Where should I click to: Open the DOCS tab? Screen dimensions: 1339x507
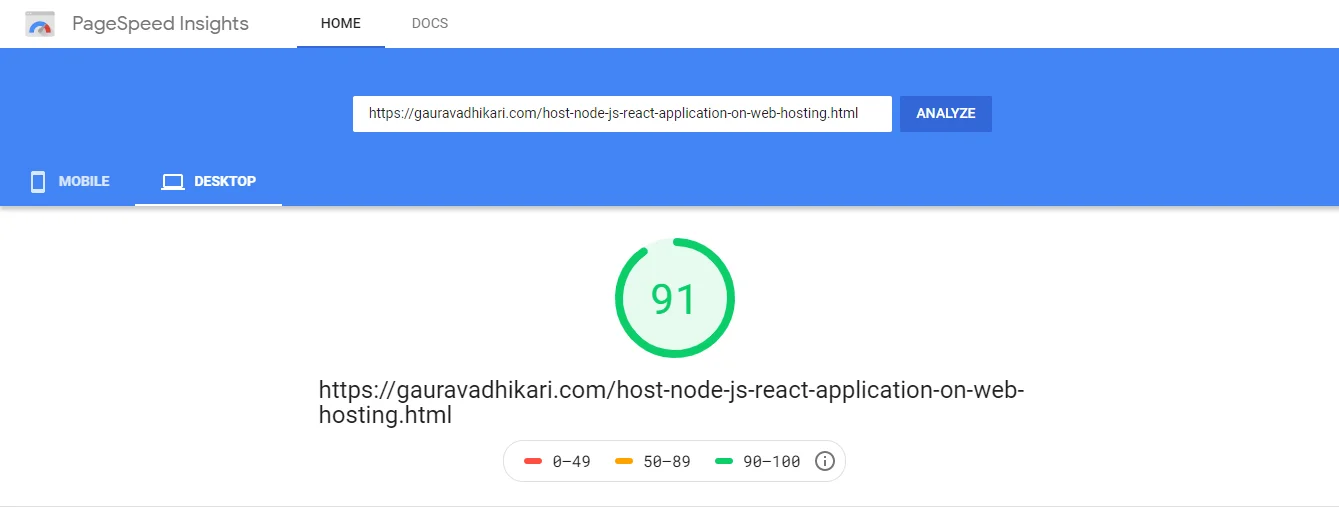point(430,24)
